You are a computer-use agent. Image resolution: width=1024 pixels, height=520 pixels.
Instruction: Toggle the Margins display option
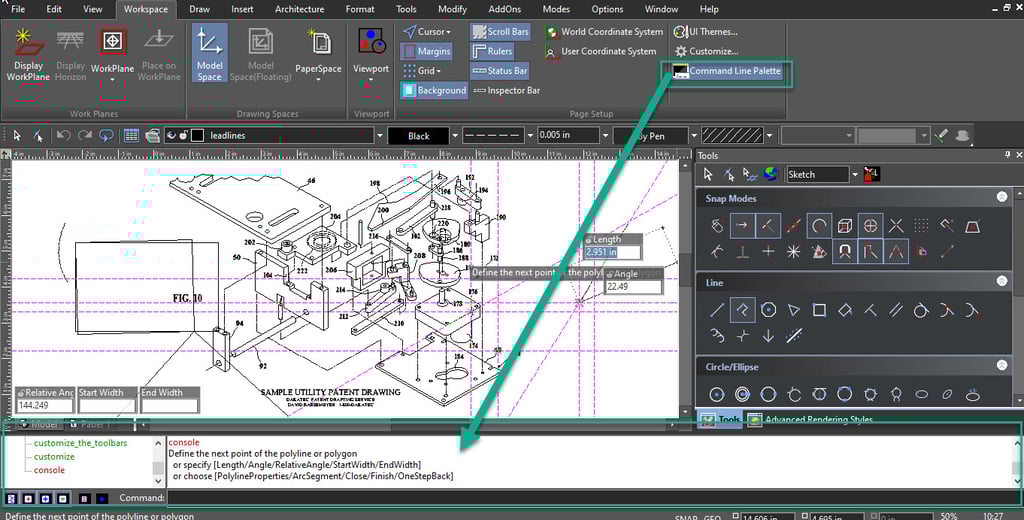426,51
